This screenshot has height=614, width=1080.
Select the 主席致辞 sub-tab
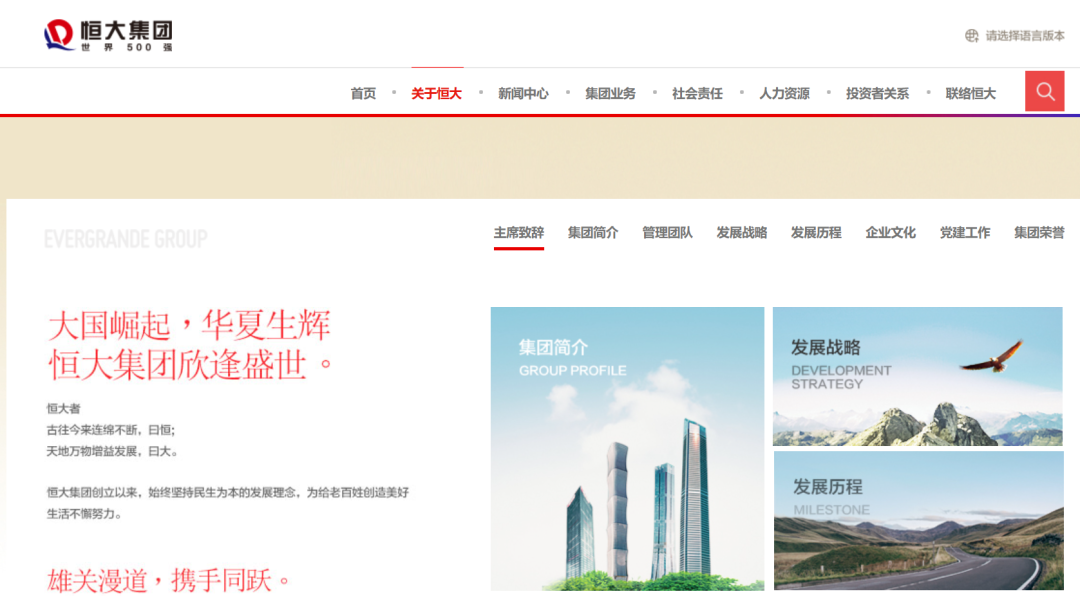(x=518, y=233)
